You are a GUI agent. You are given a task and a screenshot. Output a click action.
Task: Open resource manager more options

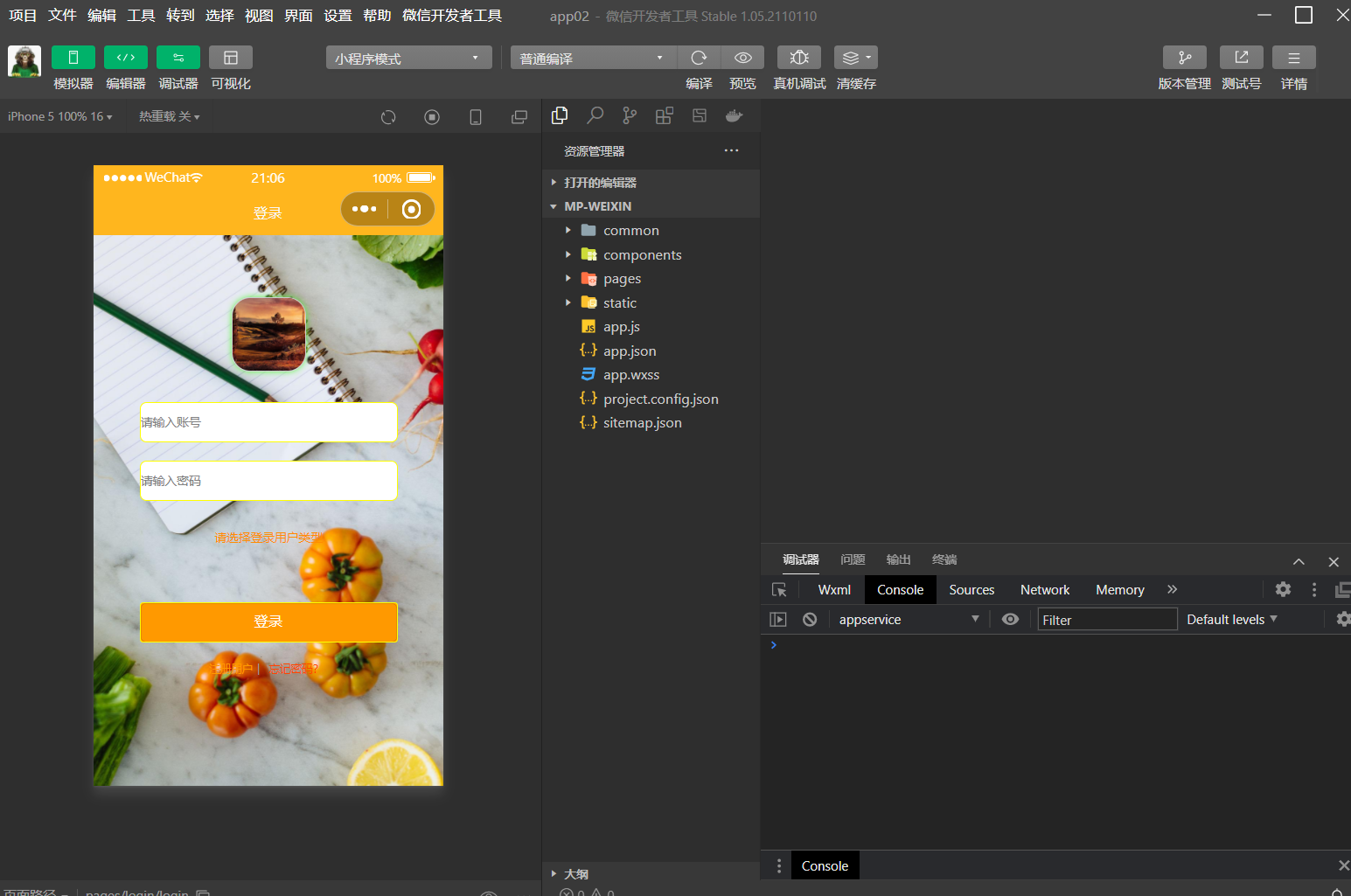coord(732,150)
